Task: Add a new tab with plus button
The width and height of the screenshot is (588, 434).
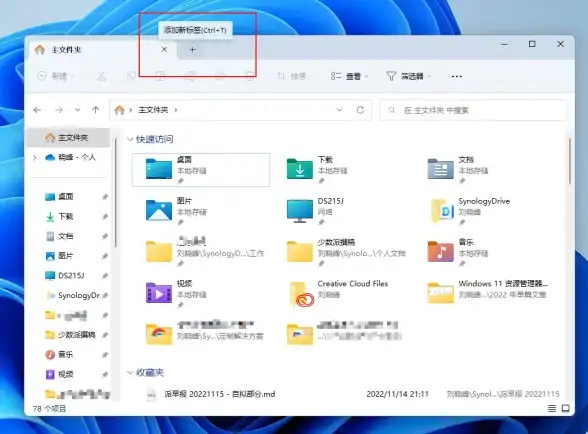Action: click(192, 50)
